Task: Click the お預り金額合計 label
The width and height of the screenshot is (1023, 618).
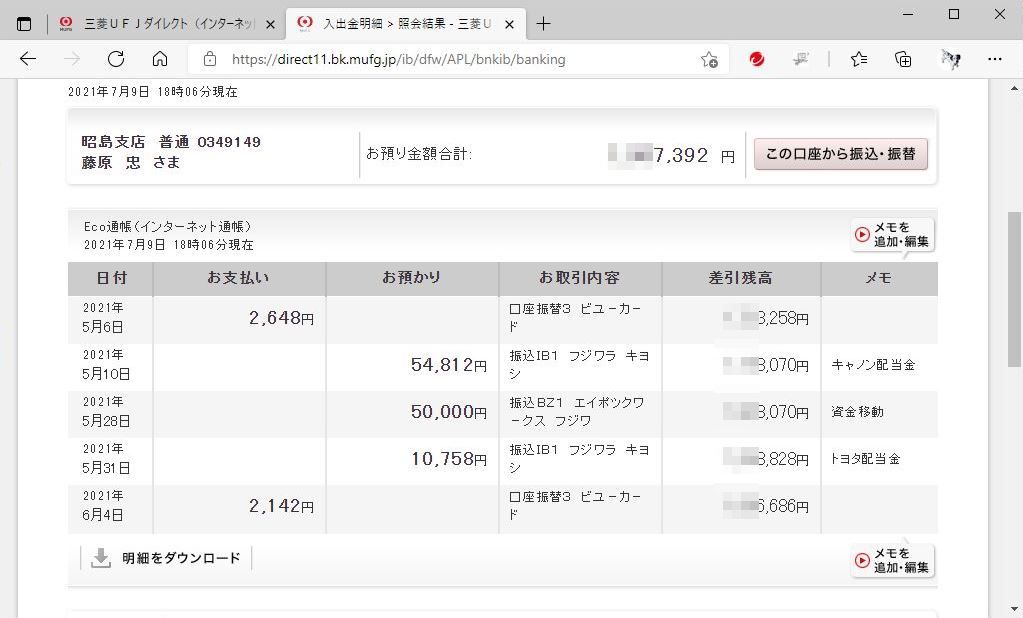Action: tap(419, 154)
